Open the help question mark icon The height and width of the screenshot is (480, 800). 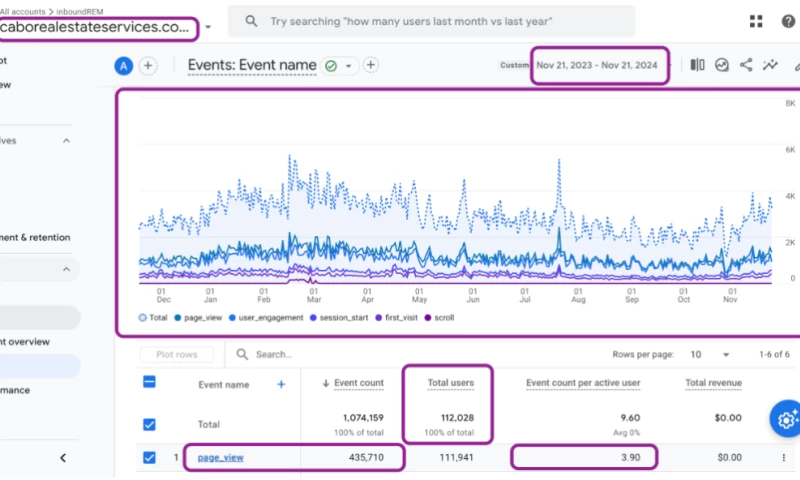click(788, 21)
